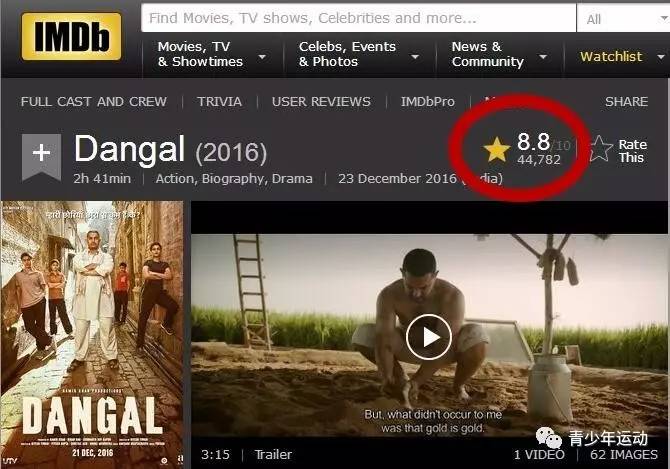Click the Share button

click(x=626, y=102)
